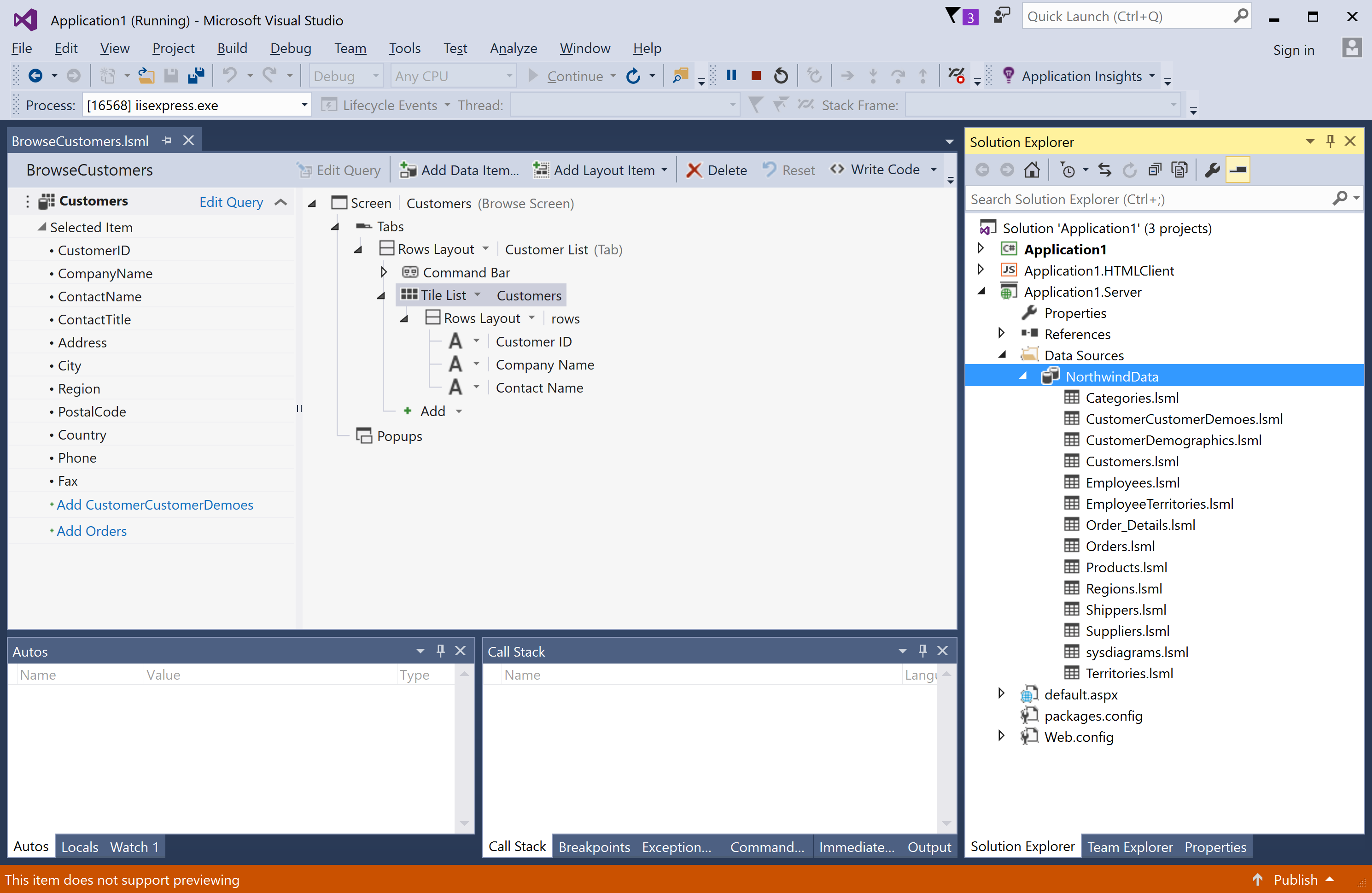1372x893 pixels.
Task: Toggle Preview Selected Items button in Solution Explorer
Action: [1238, 170]
